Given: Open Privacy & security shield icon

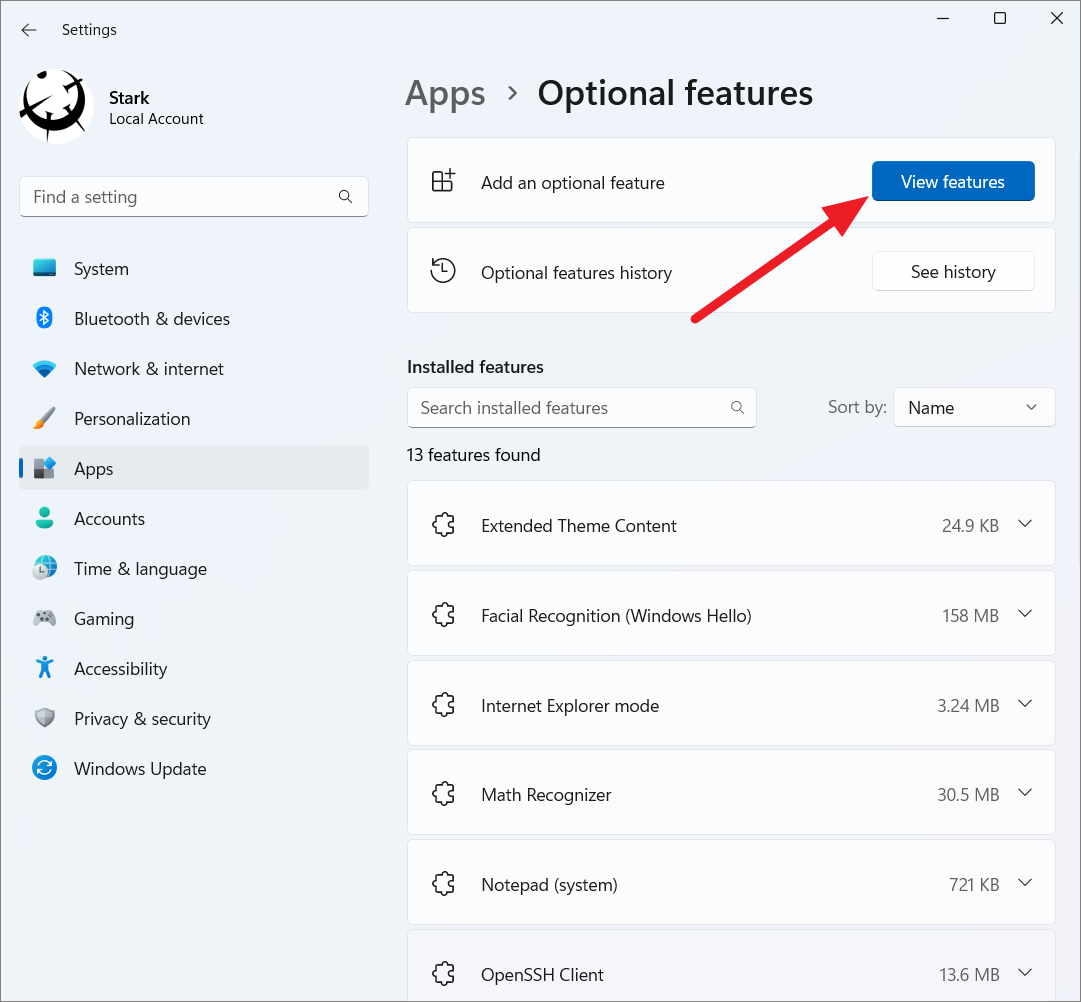Looking at the screenshot, I should [x=44, y=718].
